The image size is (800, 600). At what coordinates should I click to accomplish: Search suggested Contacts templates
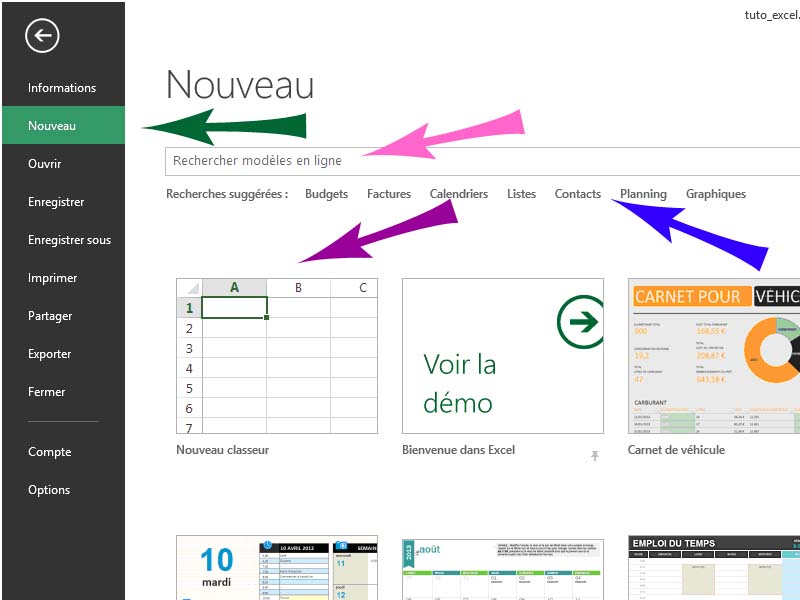578,194
